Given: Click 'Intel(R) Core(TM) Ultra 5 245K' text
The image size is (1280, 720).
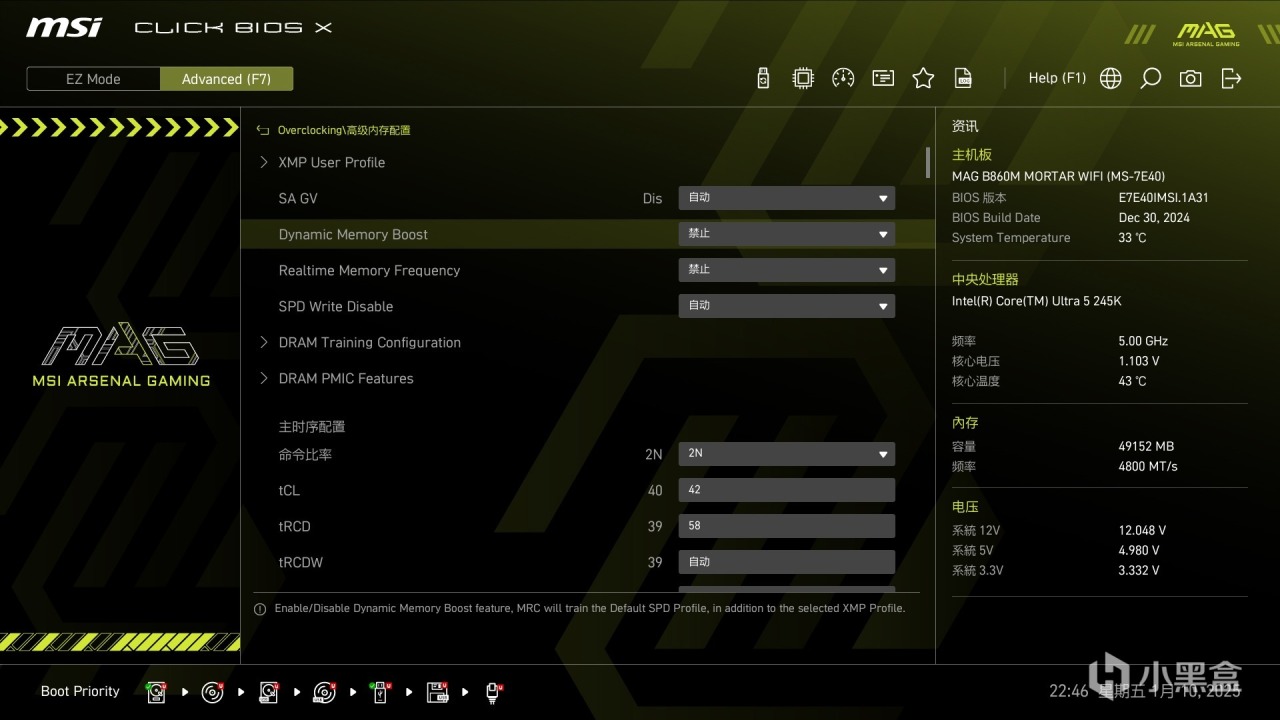Looking at the screenshot, I should (1037, 301).
